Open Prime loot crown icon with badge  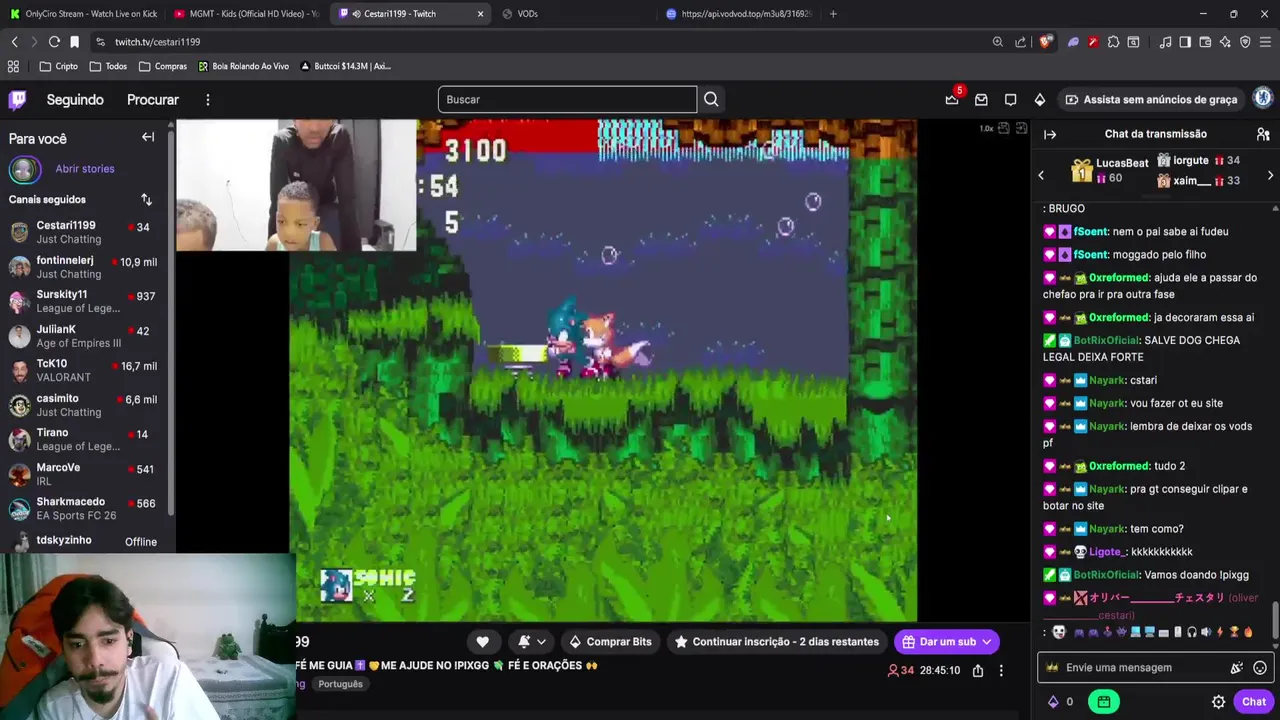[952, 99]
